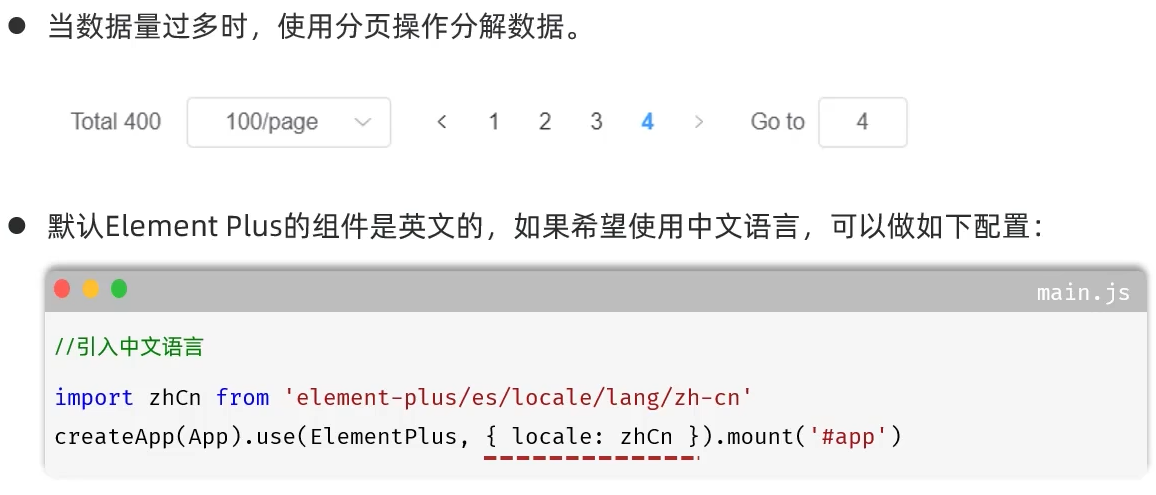Click the green //引入中文语言 comment
The height and width of the screenshot is (495, 1156).
pos(129,347)
